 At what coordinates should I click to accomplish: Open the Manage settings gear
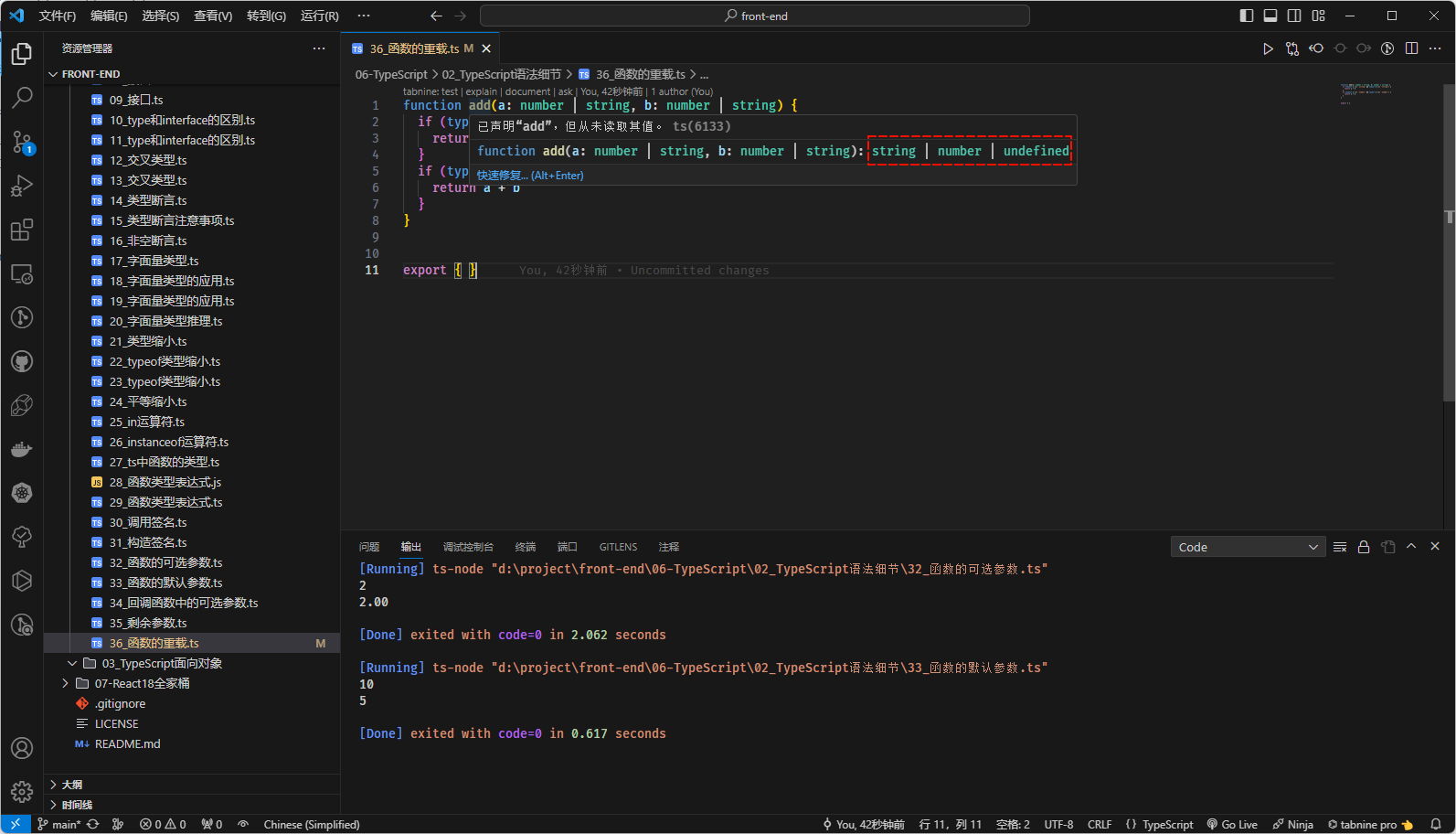click(22, 791)
